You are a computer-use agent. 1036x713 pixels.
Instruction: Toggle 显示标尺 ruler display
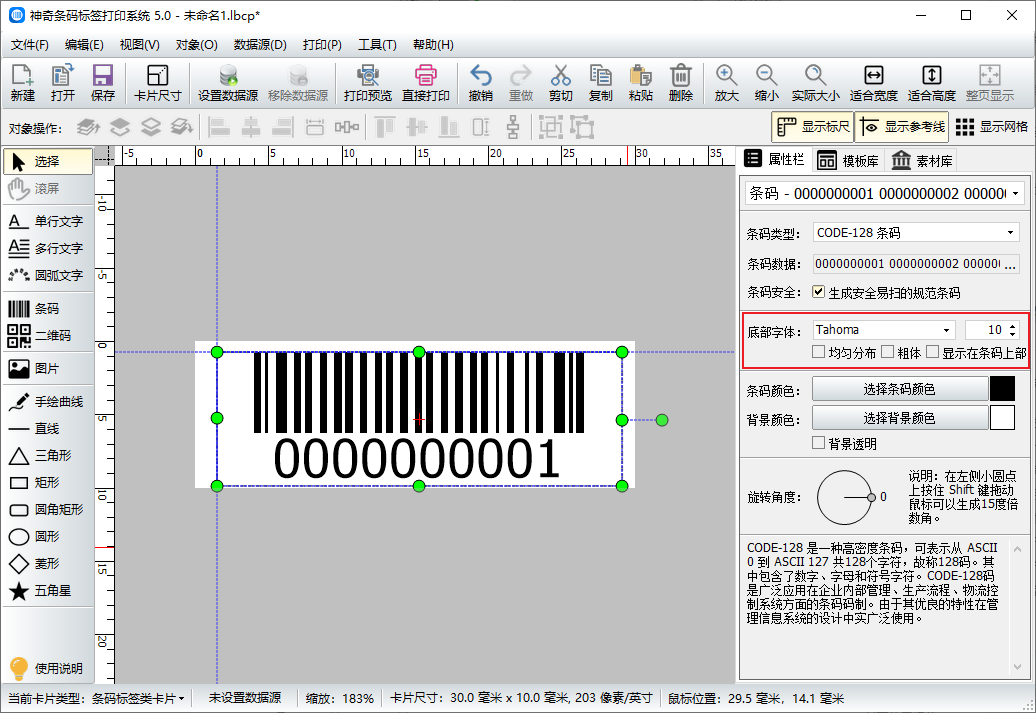point(813,127)
